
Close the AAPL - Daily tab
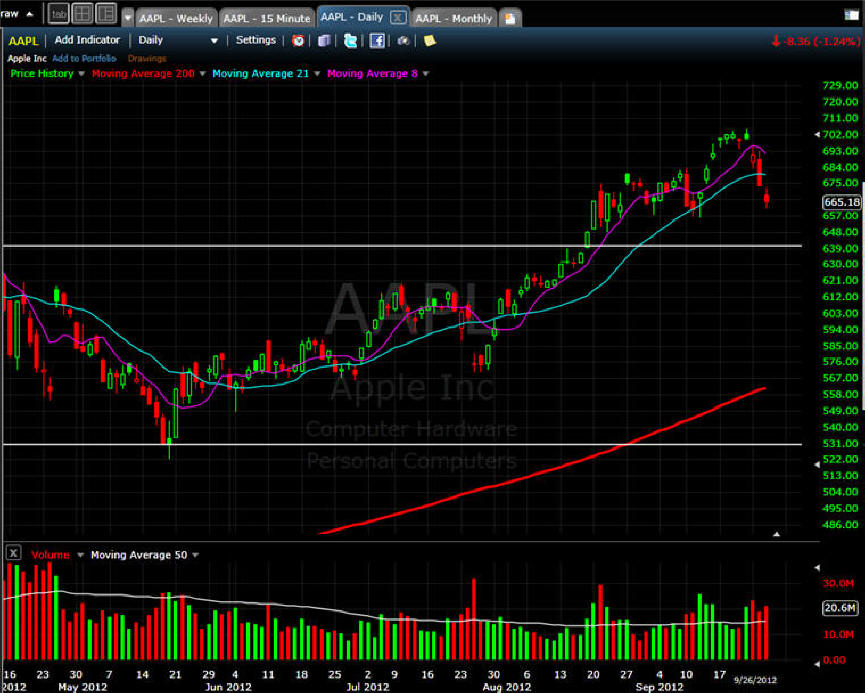[398, 17]
